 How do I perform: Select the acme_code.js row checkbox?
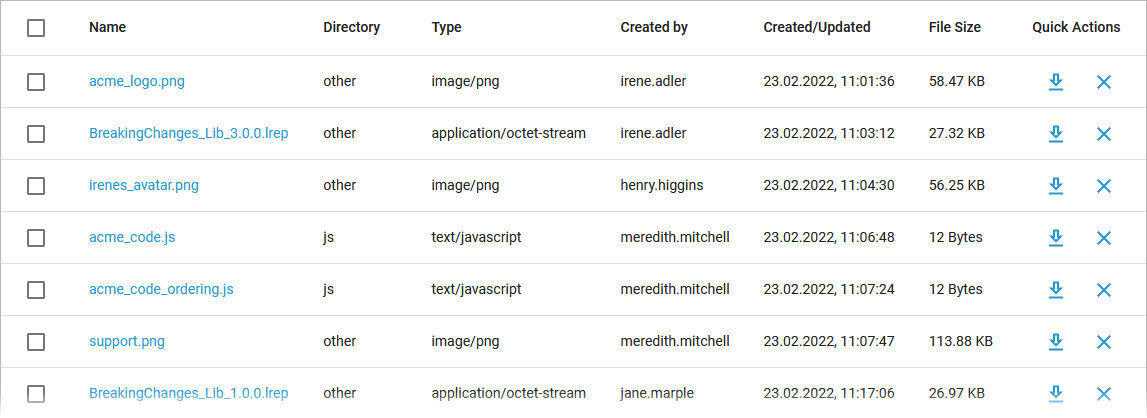tap(36, 238)
